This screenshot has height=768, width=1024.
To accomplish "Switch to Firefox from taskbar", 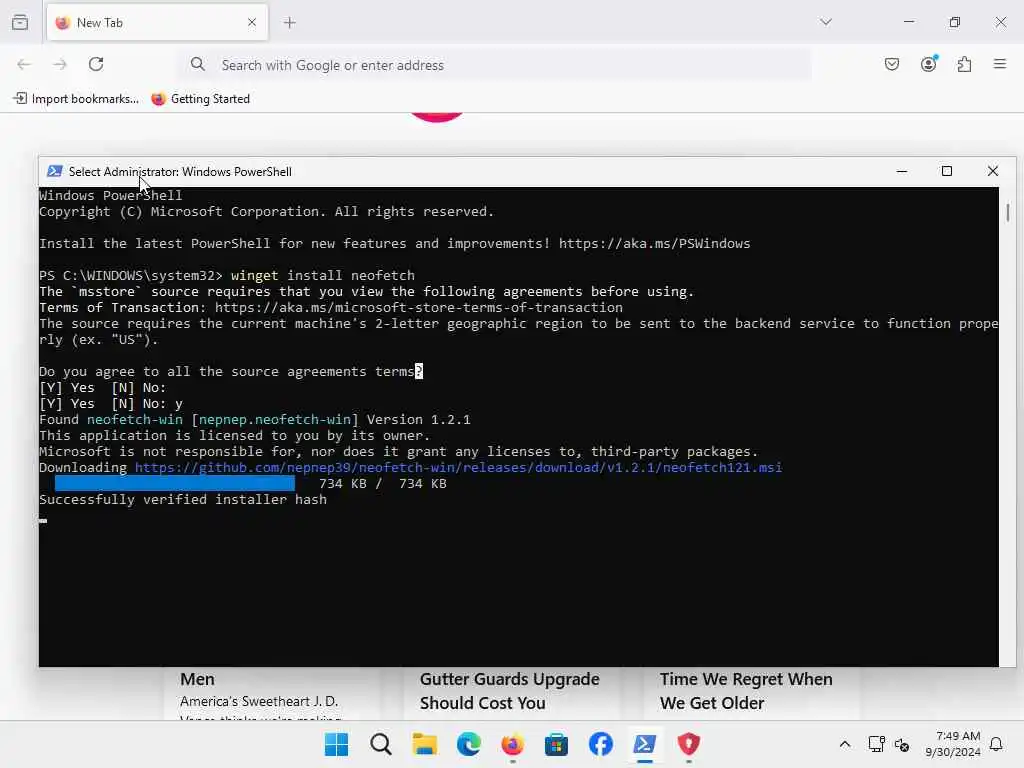I will tap(513, 744).
